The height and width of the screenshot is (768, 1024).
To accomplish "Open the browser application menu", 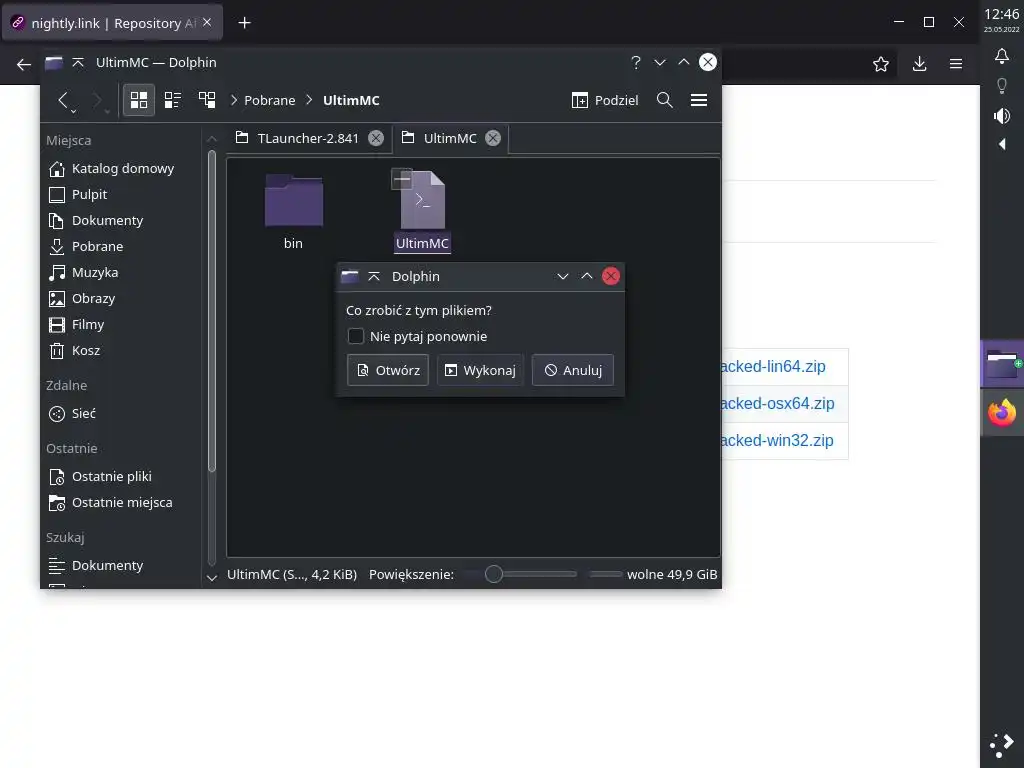I will (955, 63).
